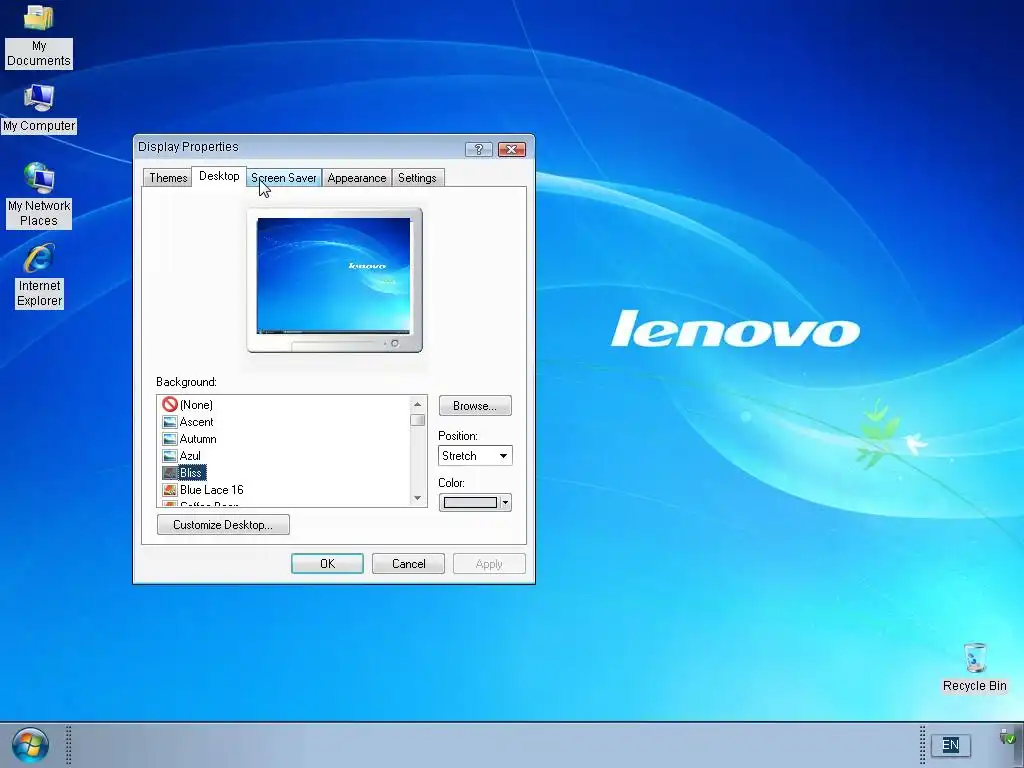1024x768 pixels.
Task: Select the My Computer desktop icon
Action: (39, 108)
